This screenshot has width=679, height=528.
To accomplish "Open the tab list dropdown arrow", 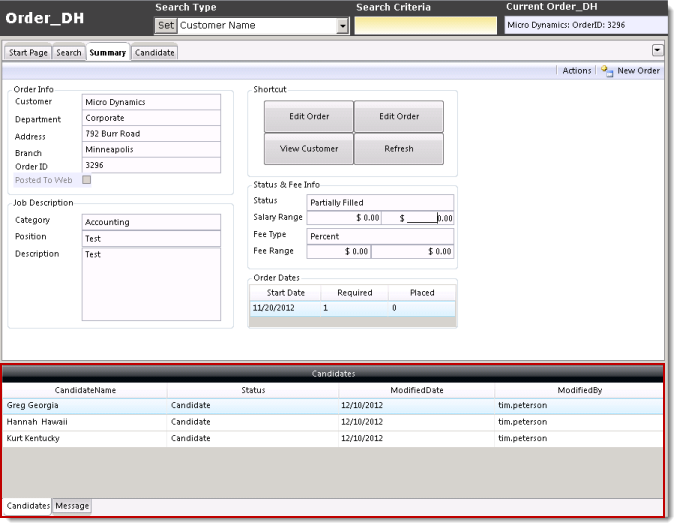I will pyautogui.click(x=657, y=50).
